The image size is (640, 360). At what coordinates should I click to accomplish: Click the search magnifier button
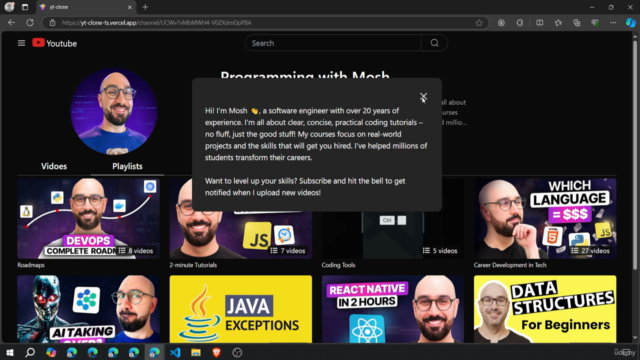[434, 43]
